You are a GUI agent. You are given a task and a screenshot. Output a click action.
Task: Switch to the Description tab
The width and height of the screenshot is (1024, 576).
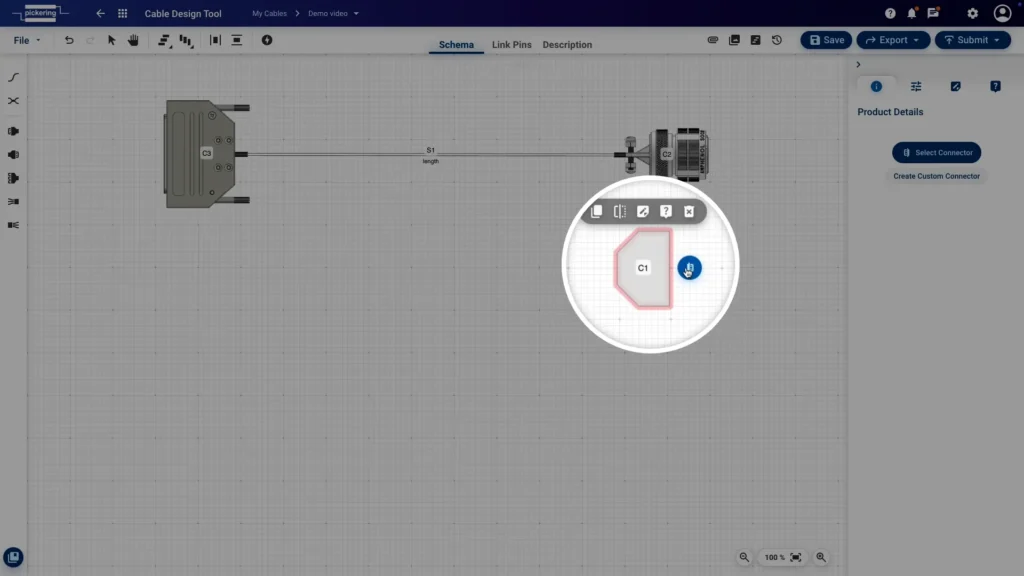[567, 44]
